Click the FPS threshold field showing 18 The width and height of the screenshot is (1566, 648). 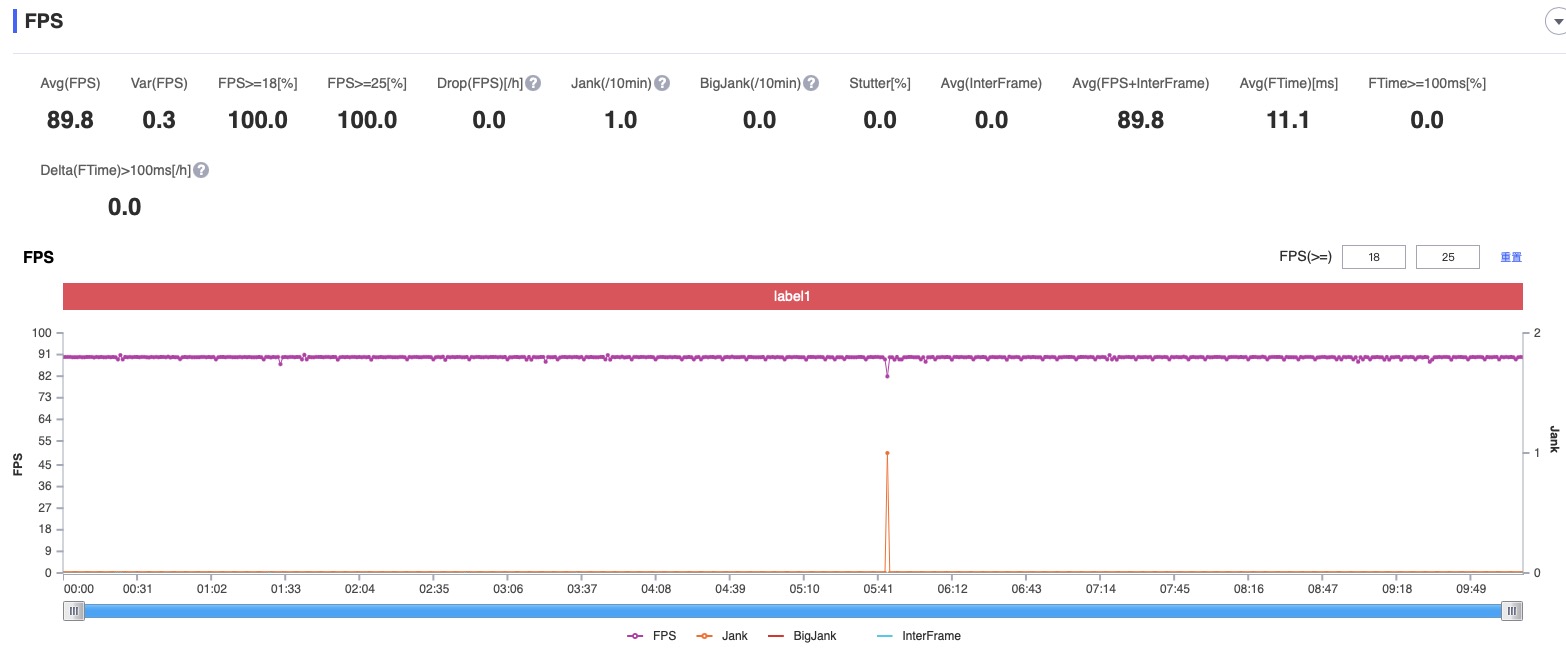click(x=1373, y=257)
